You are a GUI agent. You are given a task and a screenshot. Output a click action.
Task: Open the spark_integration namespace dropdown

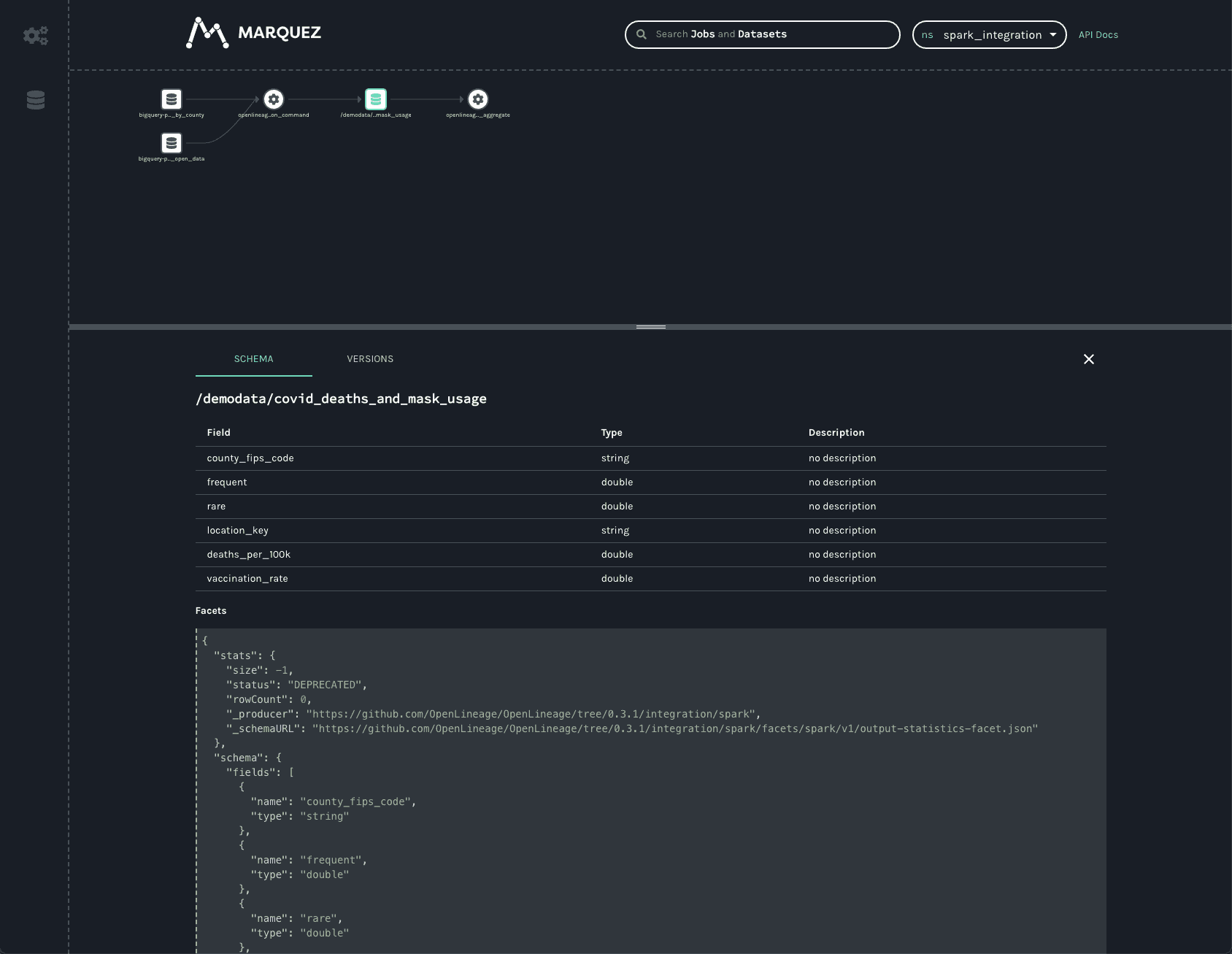[x=989, y=34]
